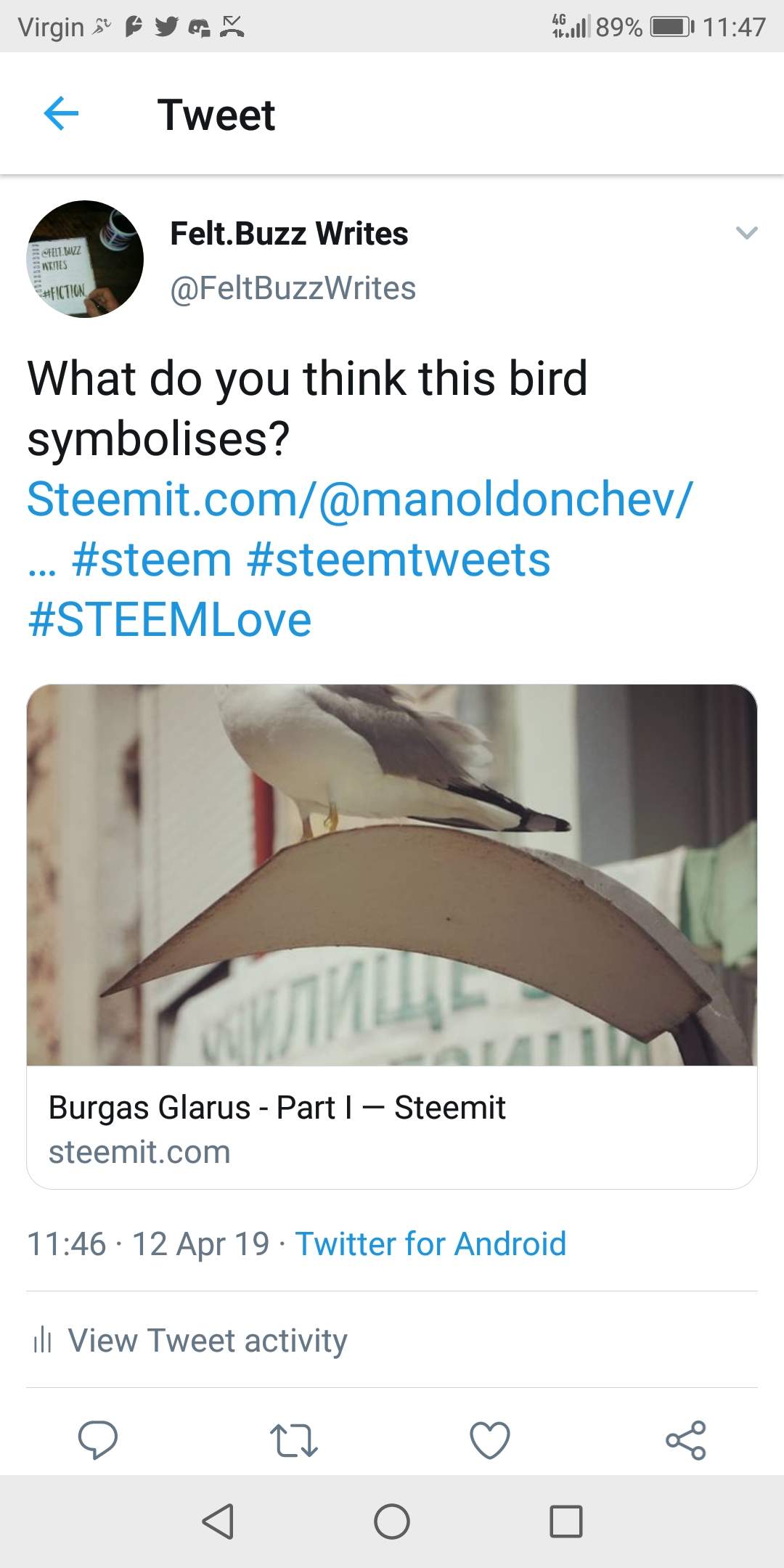Tap the share icon
This screenshot has height=1568, width=784.
(x=686, y=1440)
